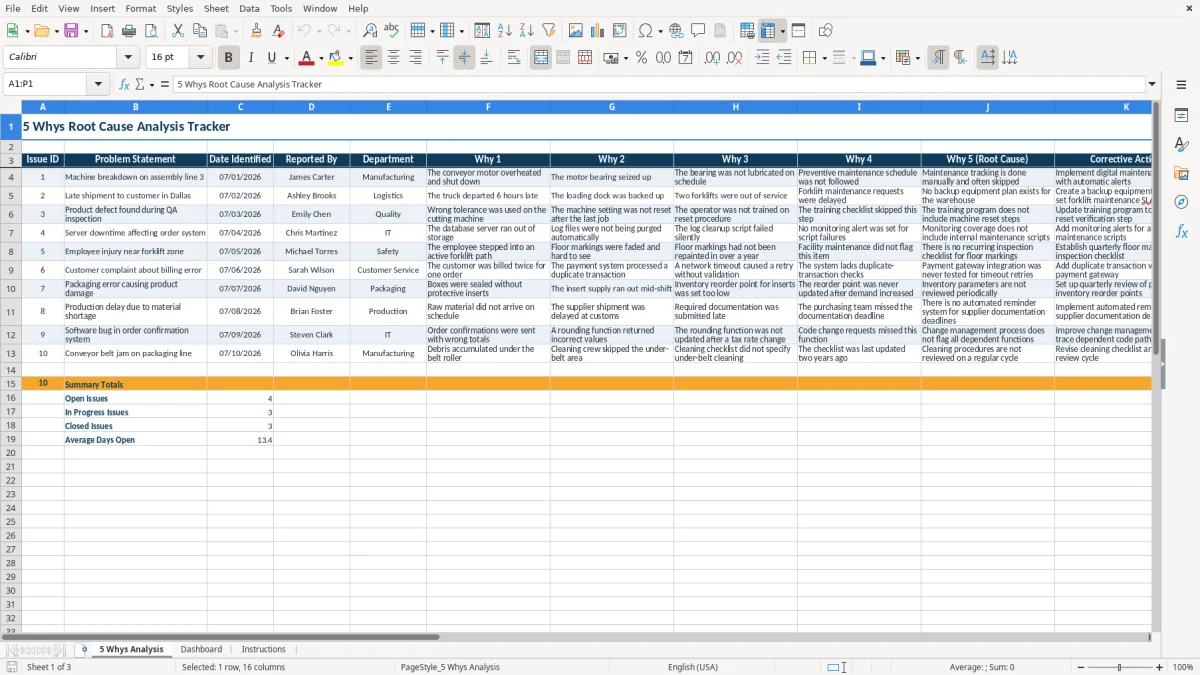Insert a hyperlink
1200x675 pixels.
tap(676, 31)
